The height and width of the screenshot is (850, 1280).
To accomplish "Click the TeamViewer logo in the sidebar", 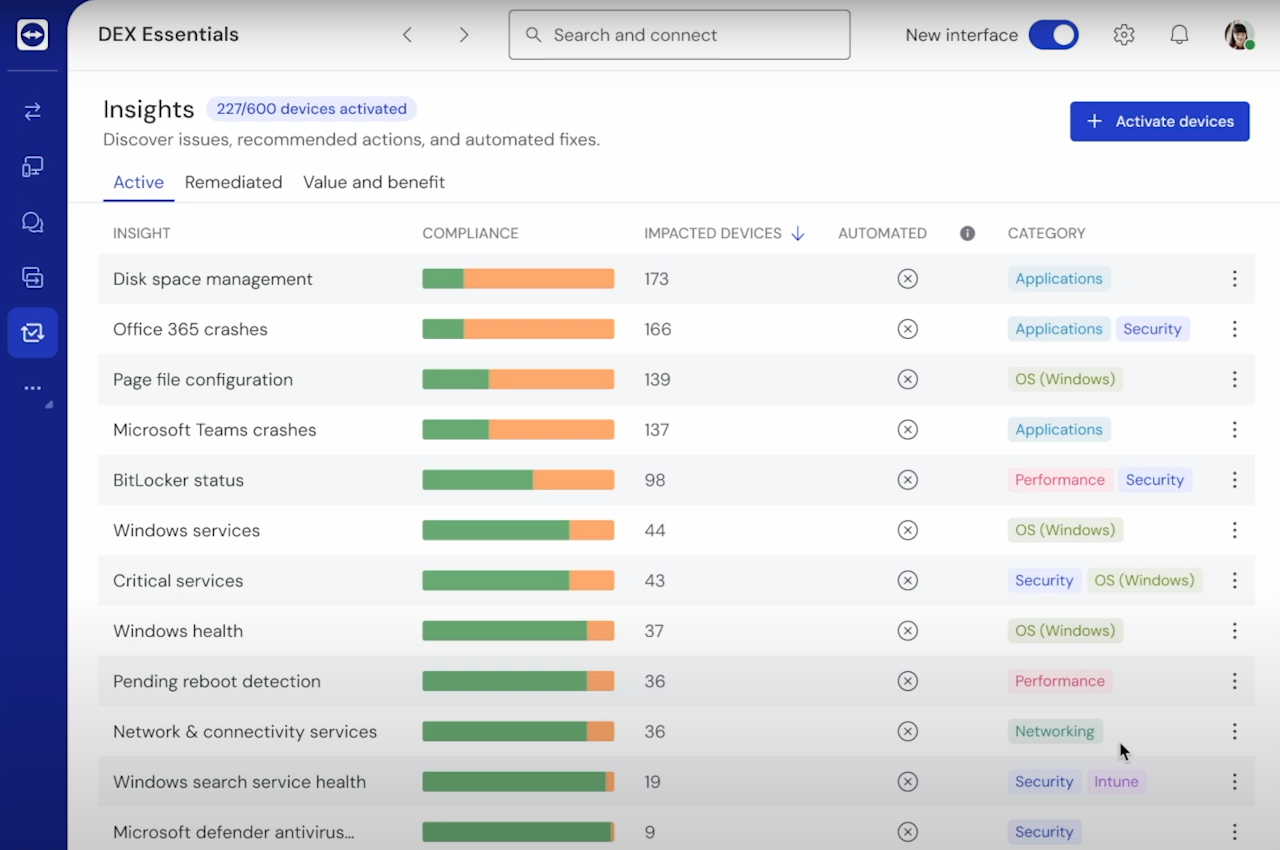I will 33,35.
